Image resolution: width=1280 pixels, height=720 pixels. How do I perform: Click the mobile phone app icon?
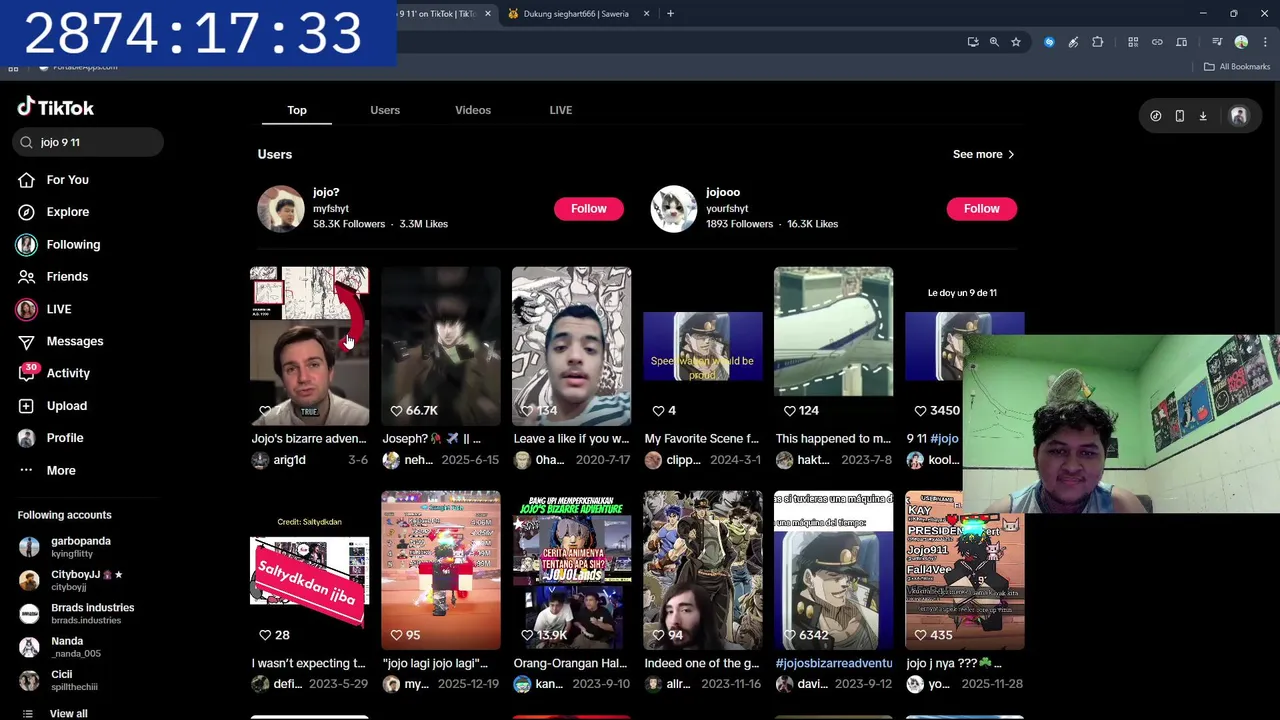coord(1179,116)
